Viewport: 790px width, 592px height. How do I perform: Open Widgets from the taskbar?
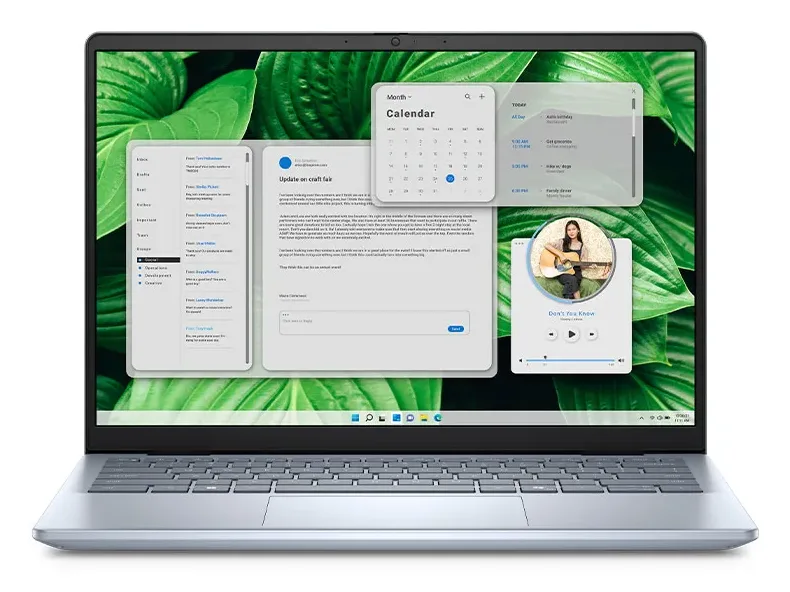click(397, 418)
